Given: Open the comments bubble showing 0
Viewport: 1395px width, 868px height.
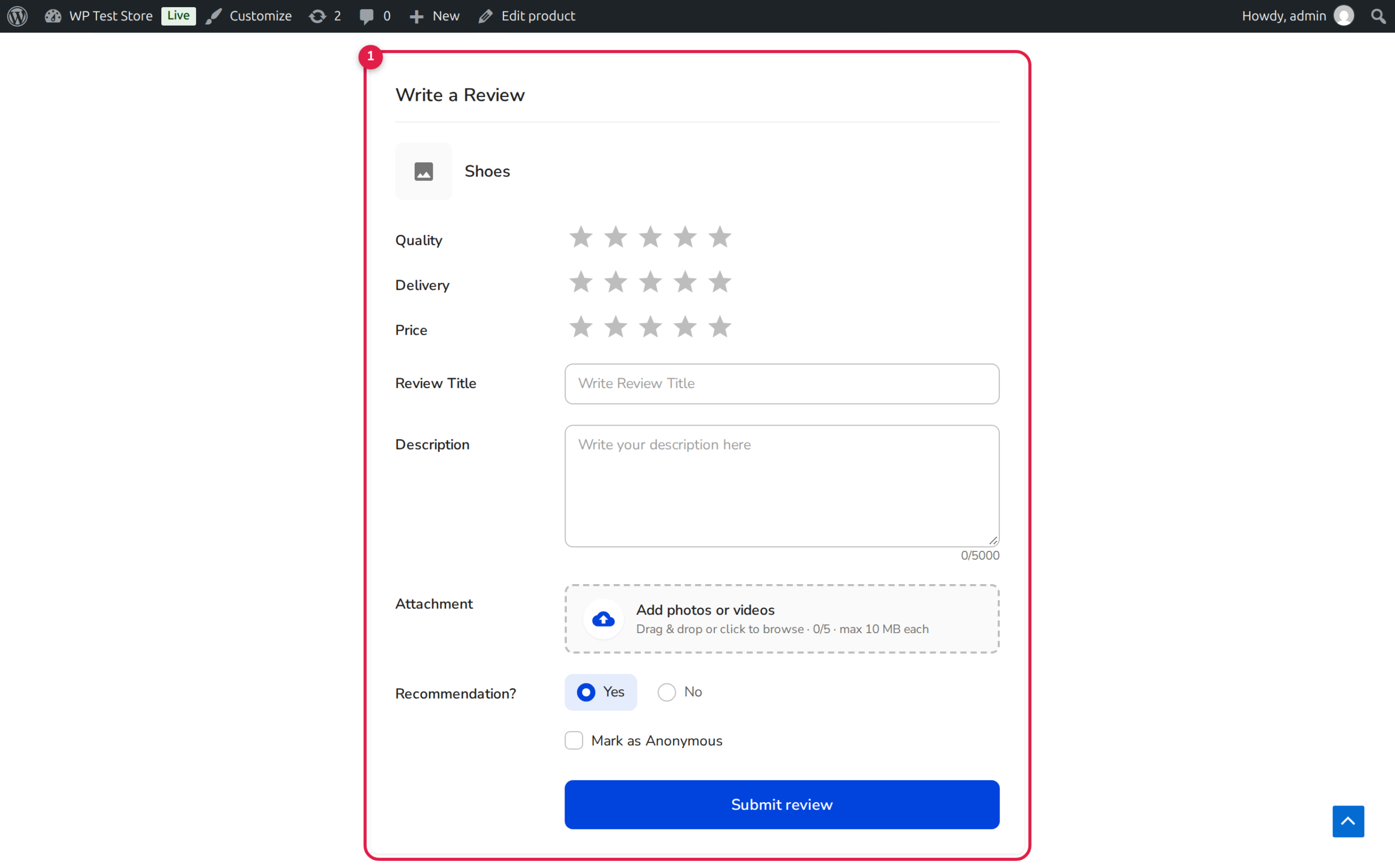Looking at the screenshot, I should coord(375,16).
